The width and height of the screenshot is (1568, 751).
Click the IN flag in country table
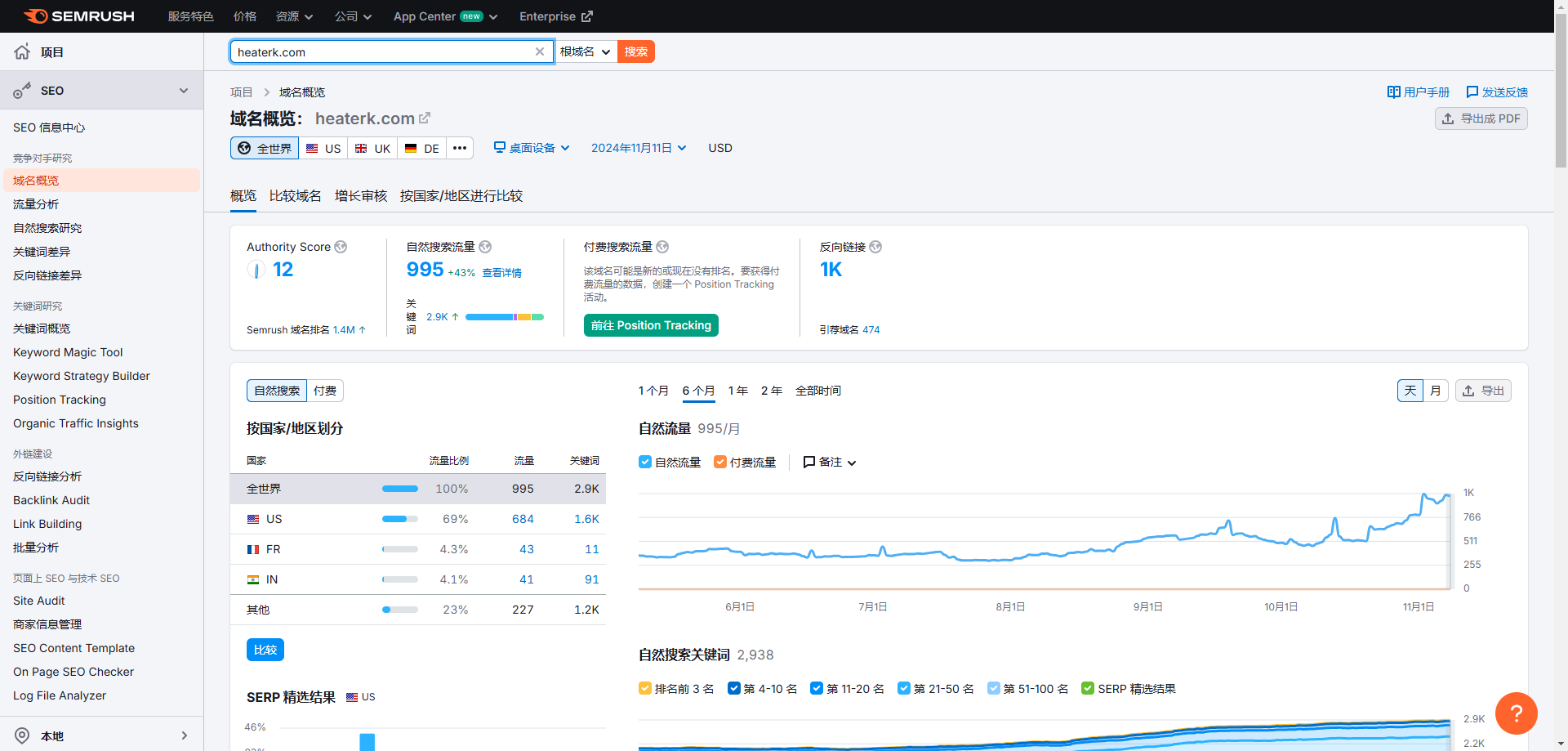(253, 579)
